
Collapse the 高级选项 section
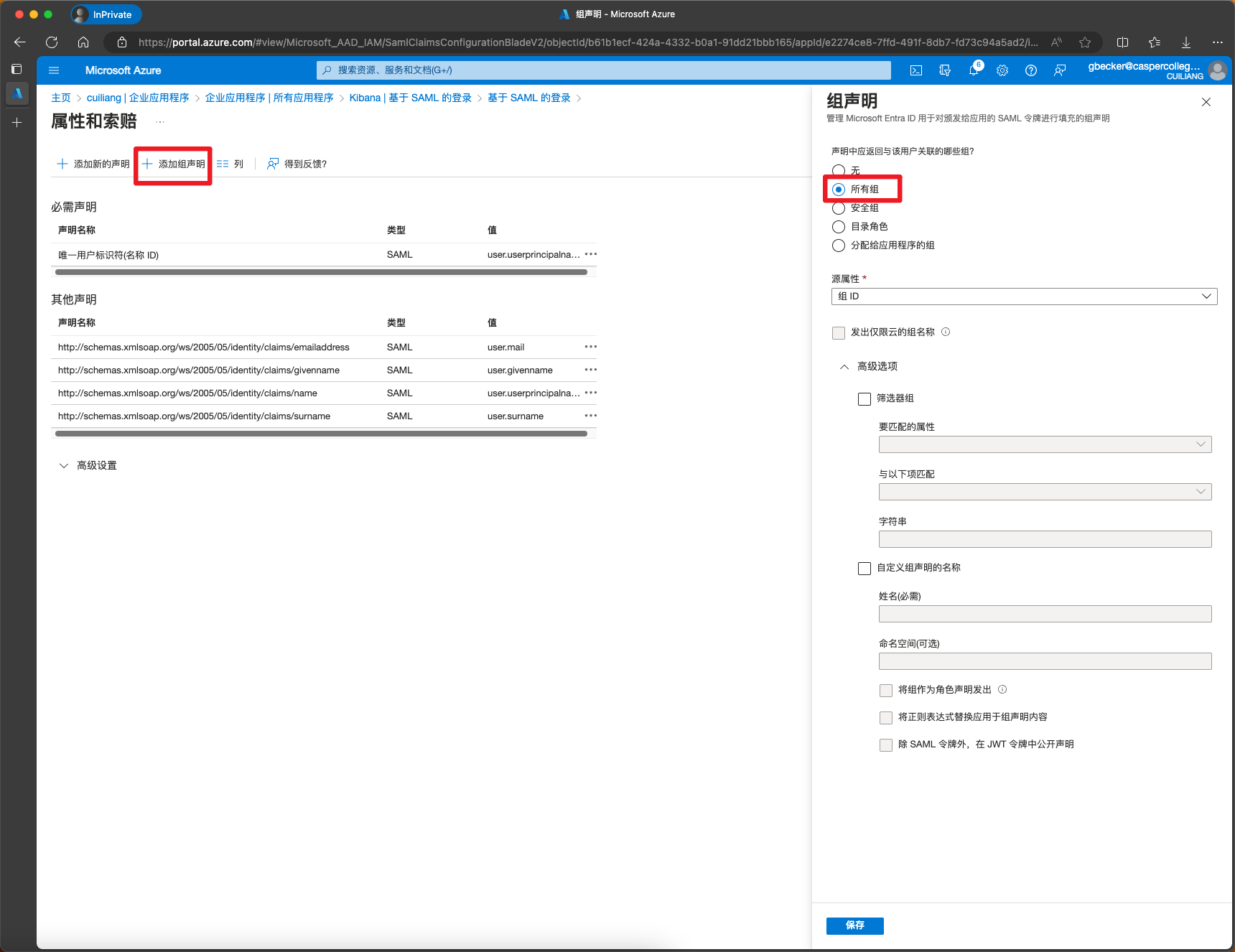[869, 366]
